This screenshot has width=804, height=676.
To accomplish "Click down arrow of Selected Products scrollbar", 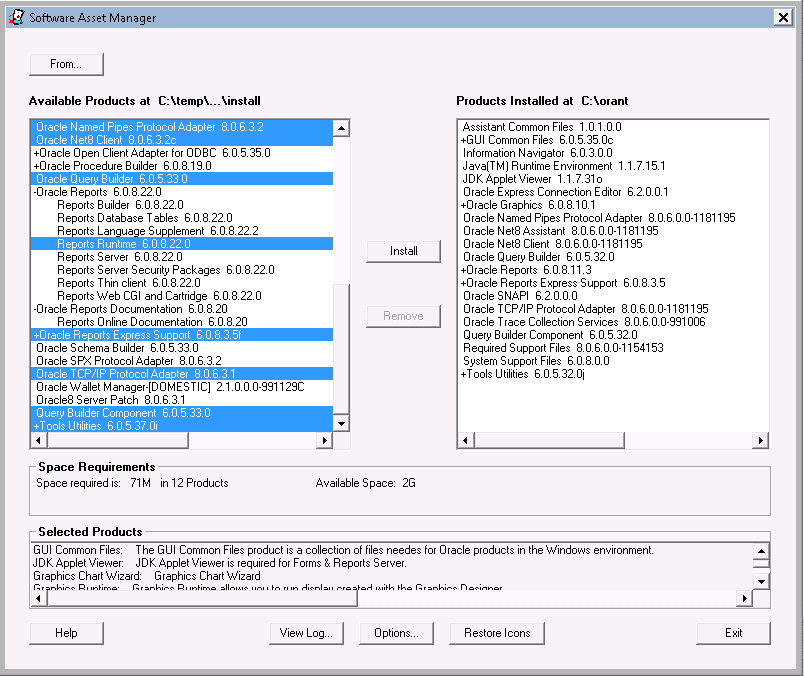I will click(761, 582).
